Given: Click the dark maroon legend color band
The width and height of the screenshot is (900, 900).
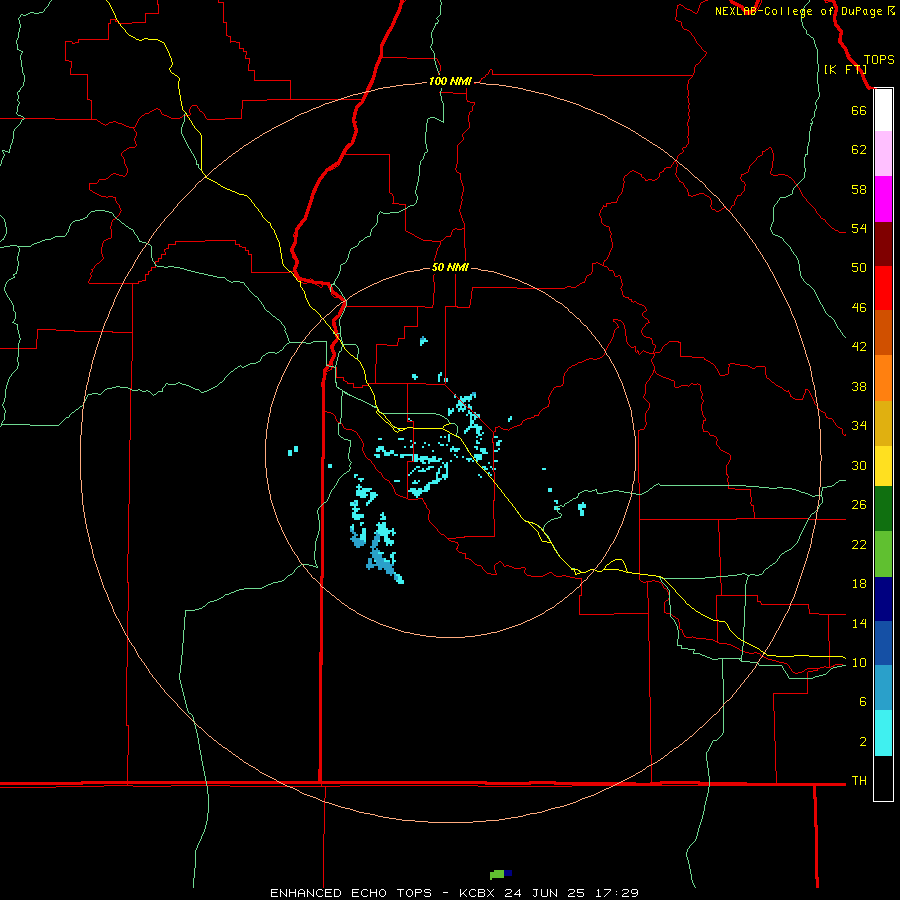Looking at the screenshot, I should click(x=883, y=244).
